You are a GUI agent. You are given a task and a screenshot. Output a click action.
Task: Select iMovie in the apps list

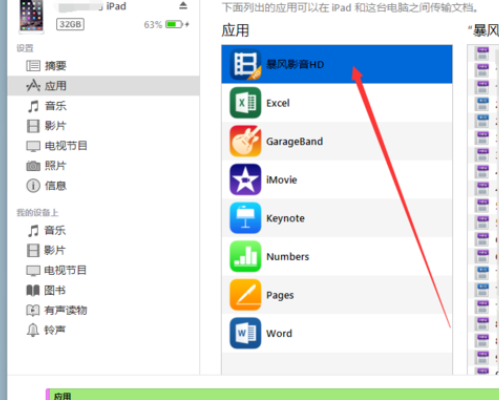click(x=337, y=179)
